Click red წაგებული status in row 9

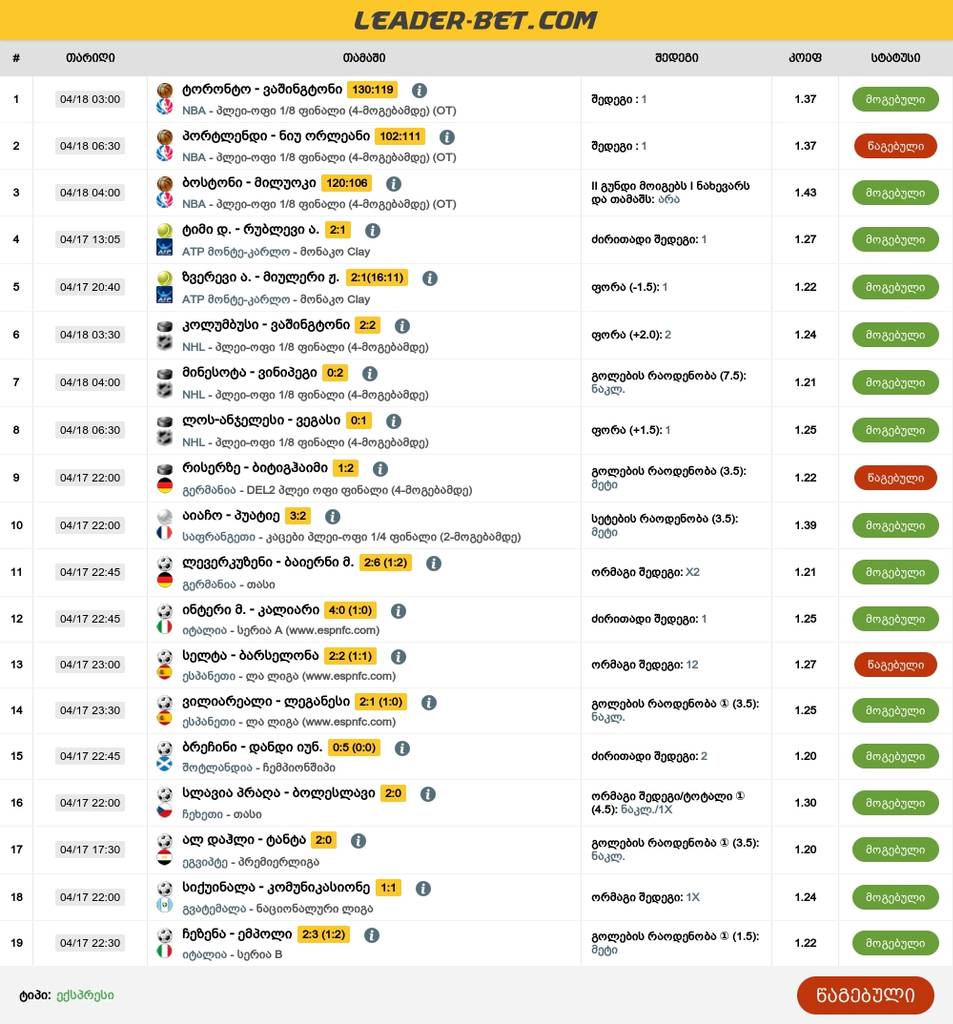point(896,478)
